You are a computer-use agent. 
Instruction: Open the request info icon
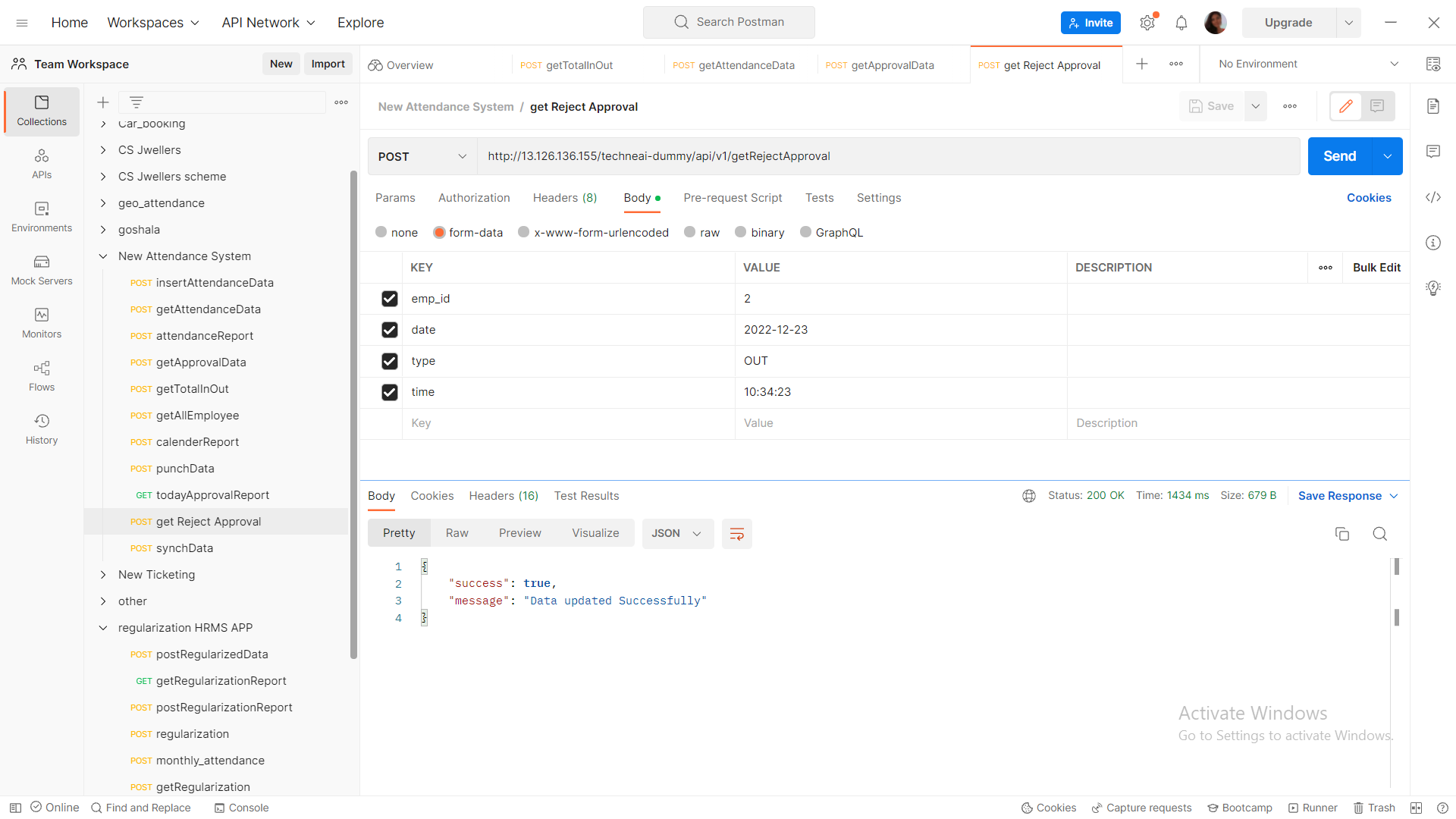[x=1433, y=243]
